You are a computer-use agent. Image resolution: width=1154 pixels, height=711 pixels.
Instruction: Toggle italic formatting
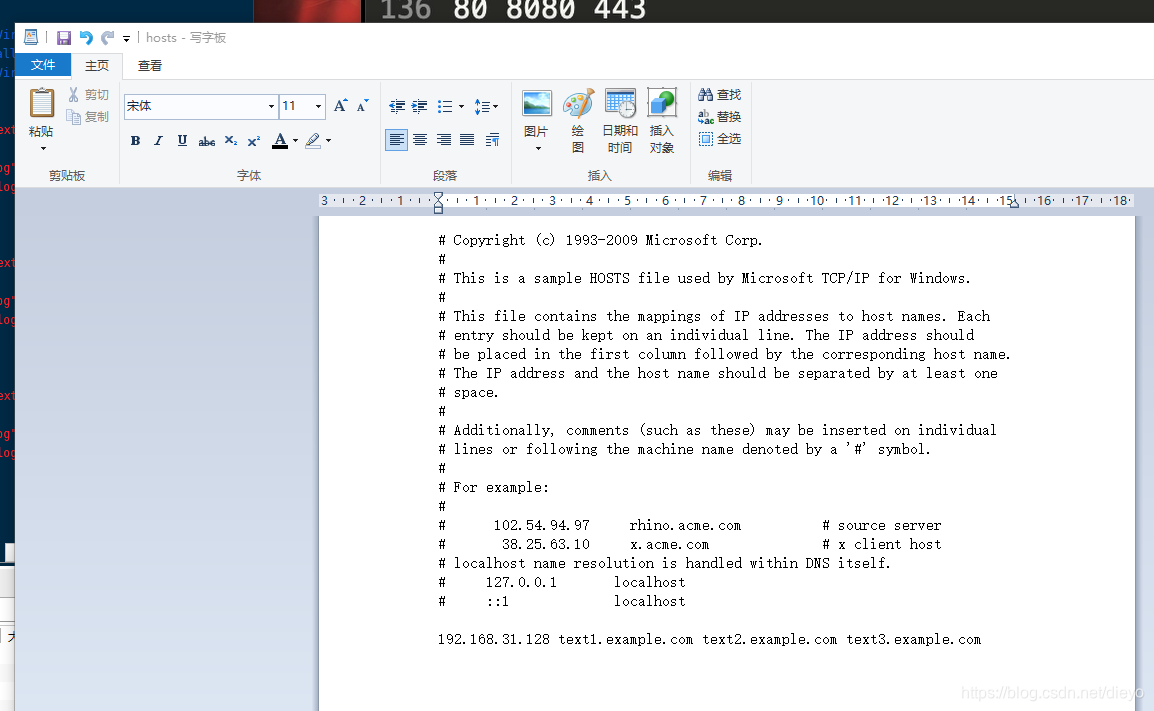[x=158, y=141]
